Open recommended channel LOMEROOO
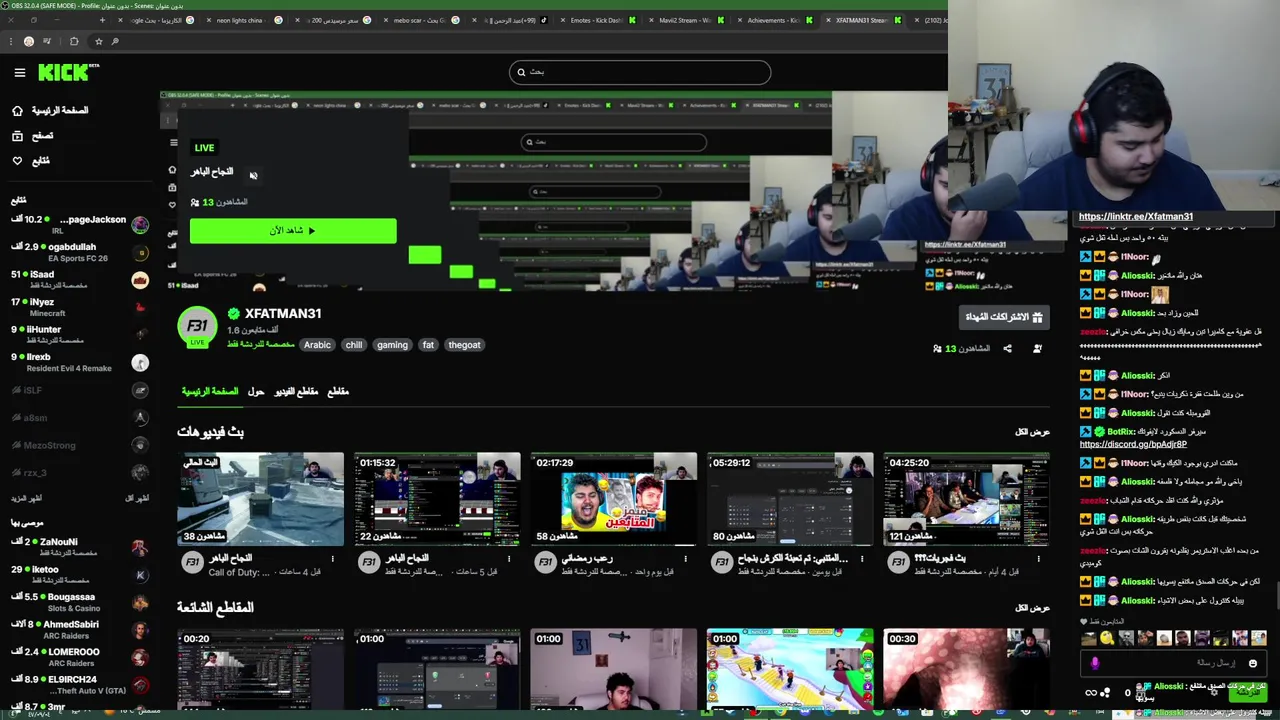Screen dimensions: 1280x720 click(x=78, y=657)
